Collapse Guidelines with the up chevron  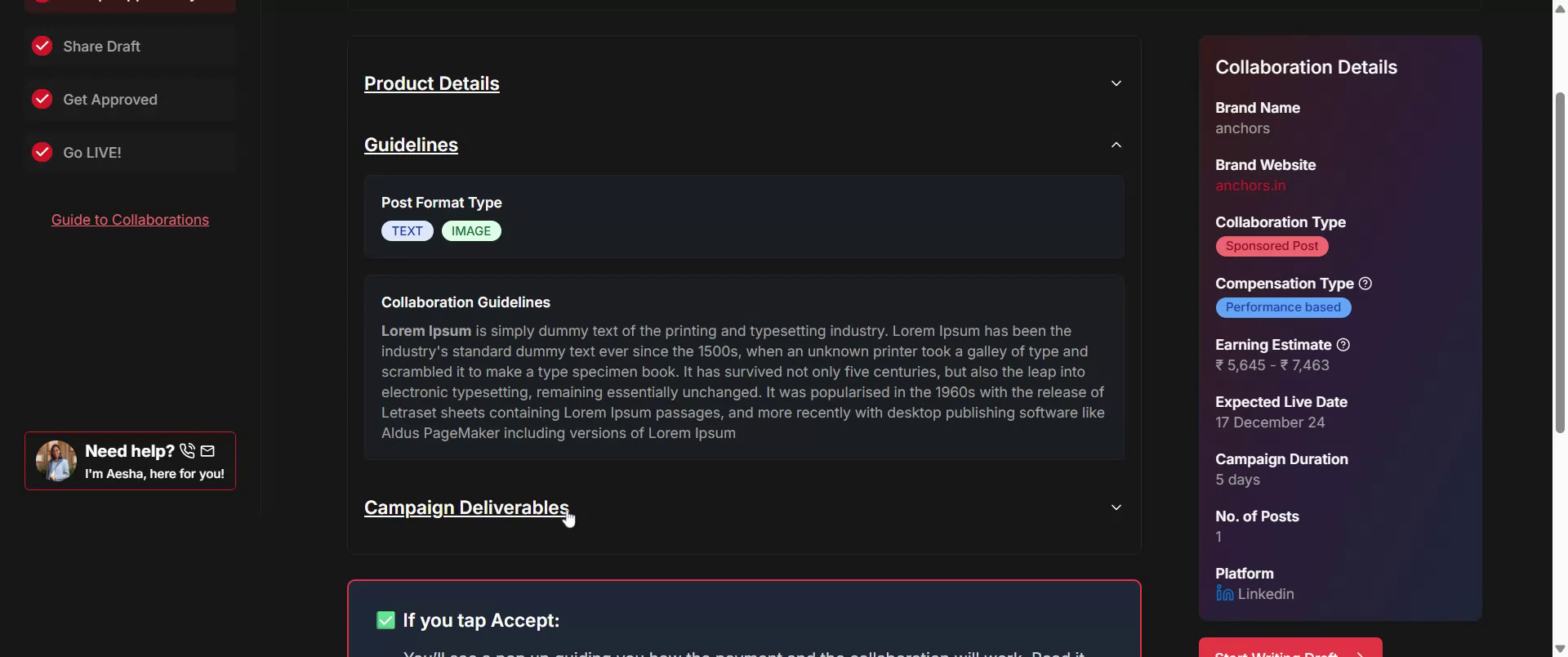click(x=1116, y=145)
